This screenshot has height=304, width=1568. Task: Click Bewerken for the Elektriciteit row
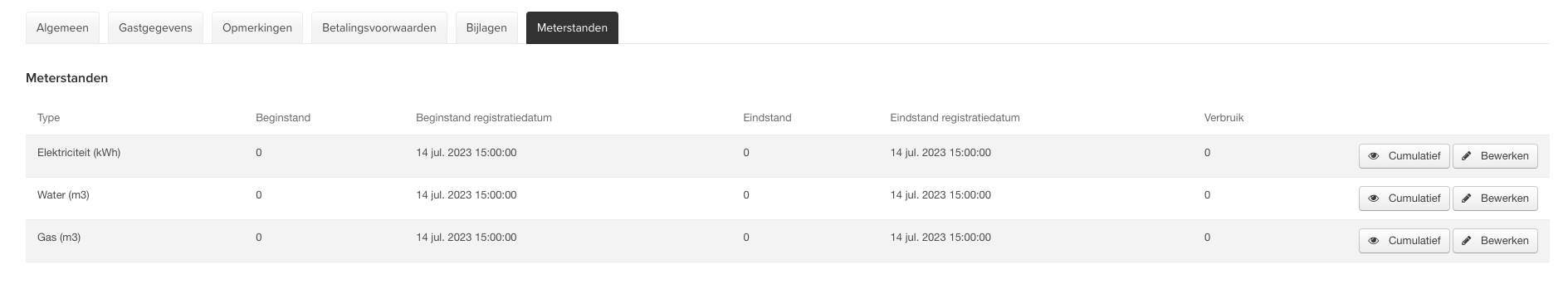[1495, 156]
